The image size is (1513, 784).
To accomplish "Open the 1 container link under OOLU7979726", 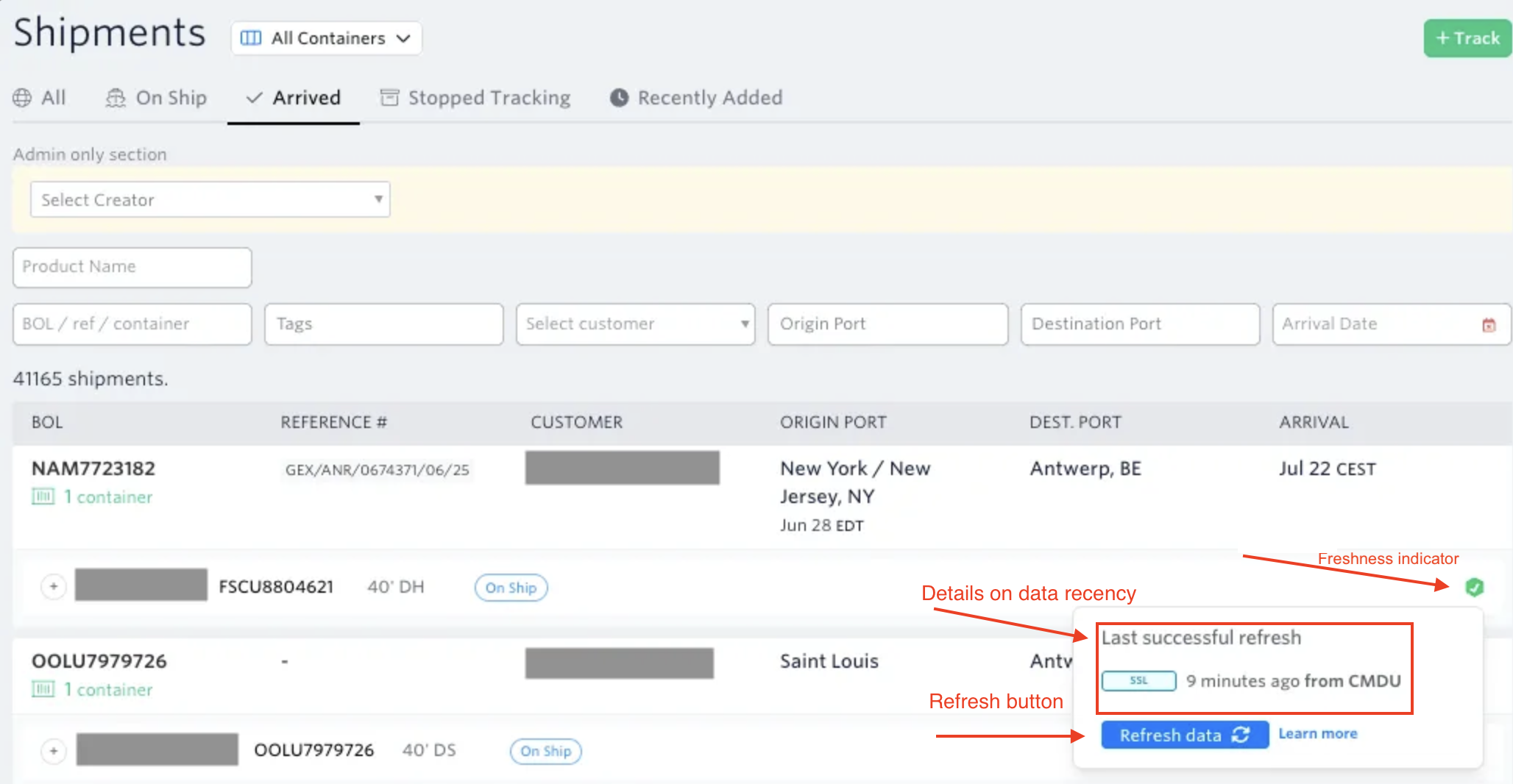I will [x=108, y=690].
